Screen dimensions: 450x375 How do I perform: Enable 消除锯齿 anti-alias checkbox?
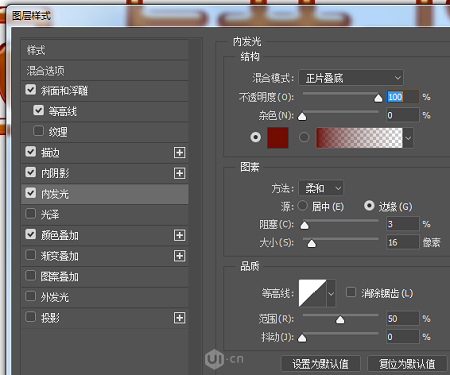pos(351,292)
